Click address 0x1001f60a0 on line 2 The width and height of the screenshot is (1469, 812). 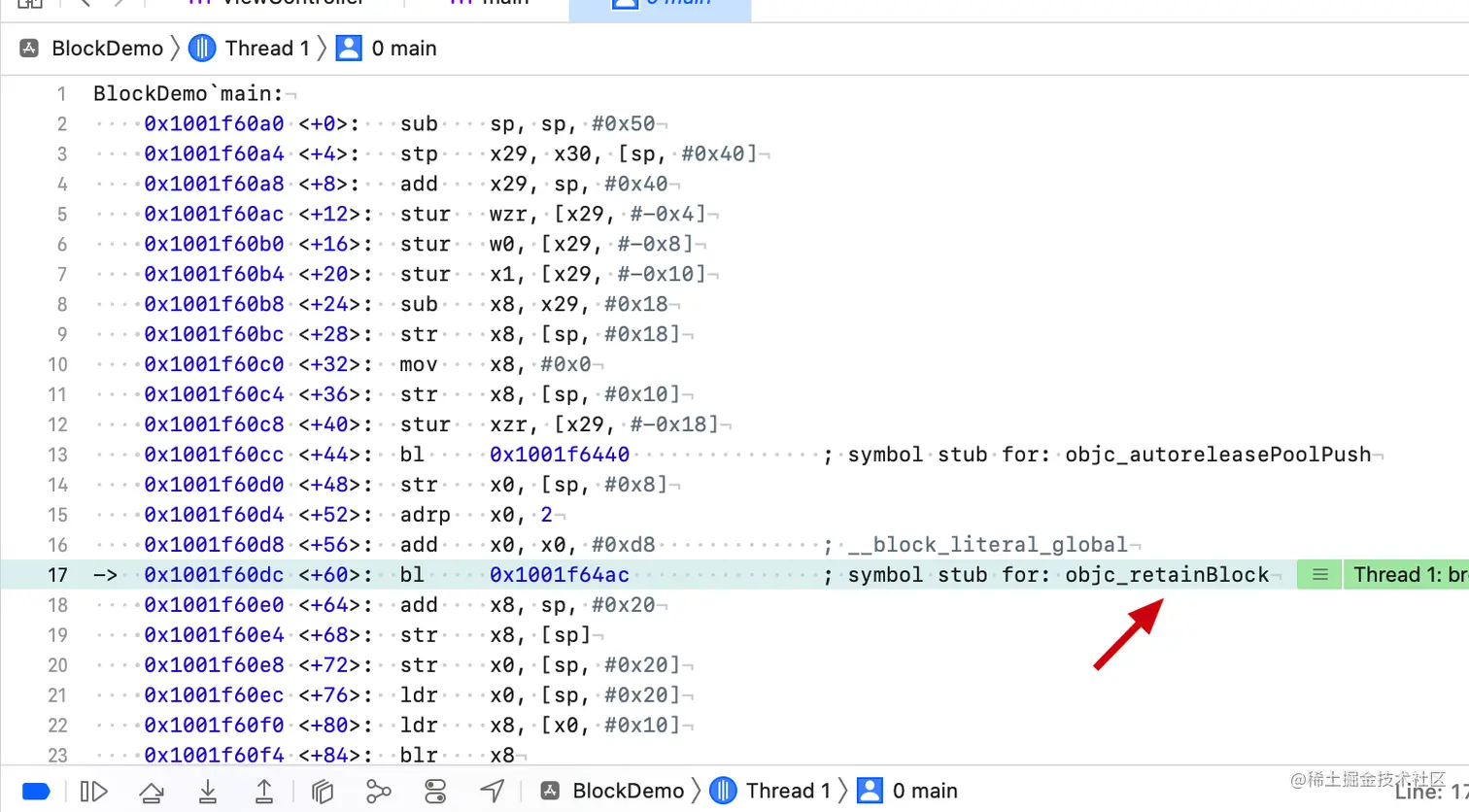click(x=215, y=123)
